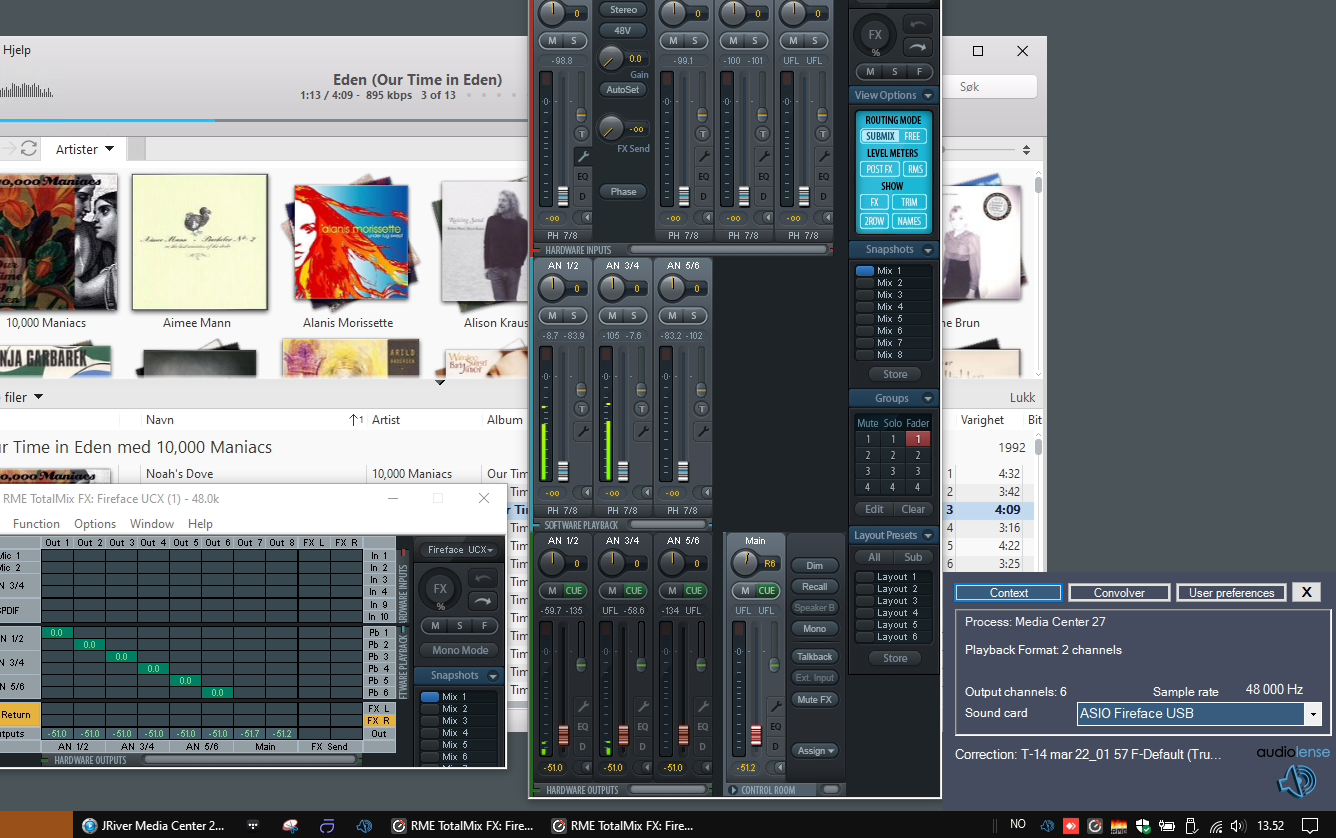Click the JRiver refresh icon
The width and height of the screenshot is (1336, 838).
29,149
